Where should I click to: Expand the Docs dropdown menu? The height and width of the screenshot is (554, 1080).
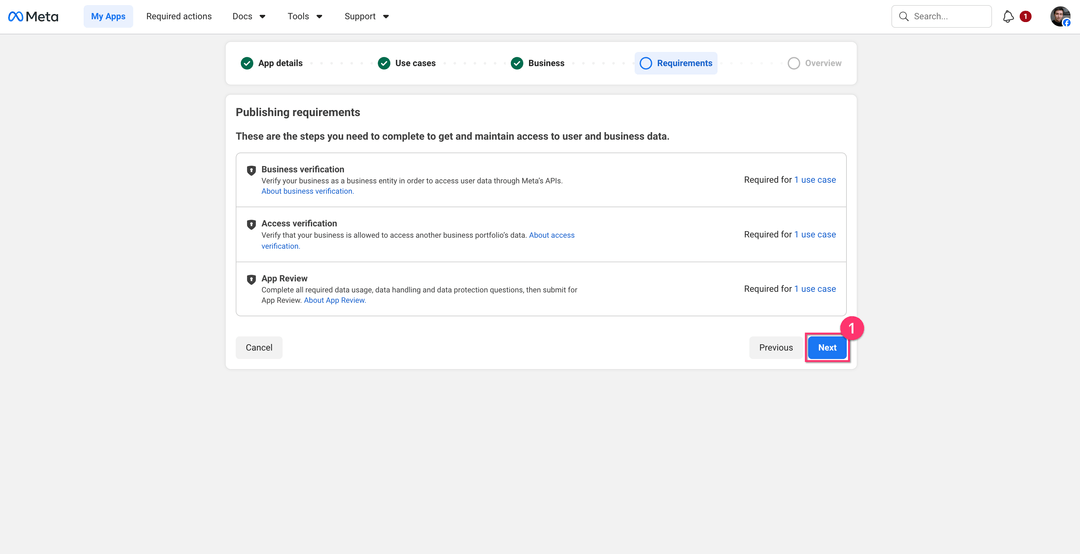pos(249,17)
